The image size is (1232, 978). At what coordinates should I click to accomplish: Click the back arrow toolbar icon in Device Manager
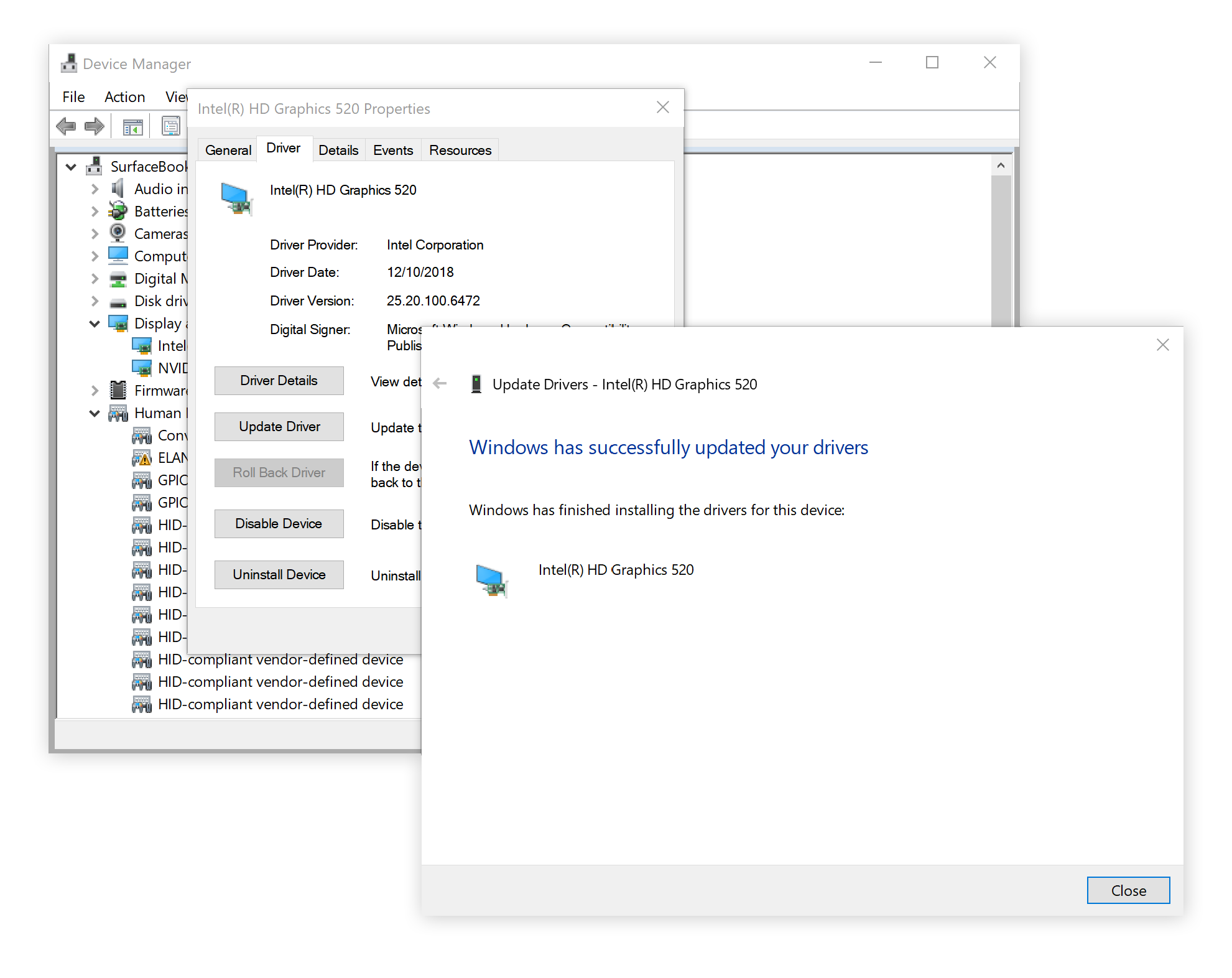click(66, 126)
